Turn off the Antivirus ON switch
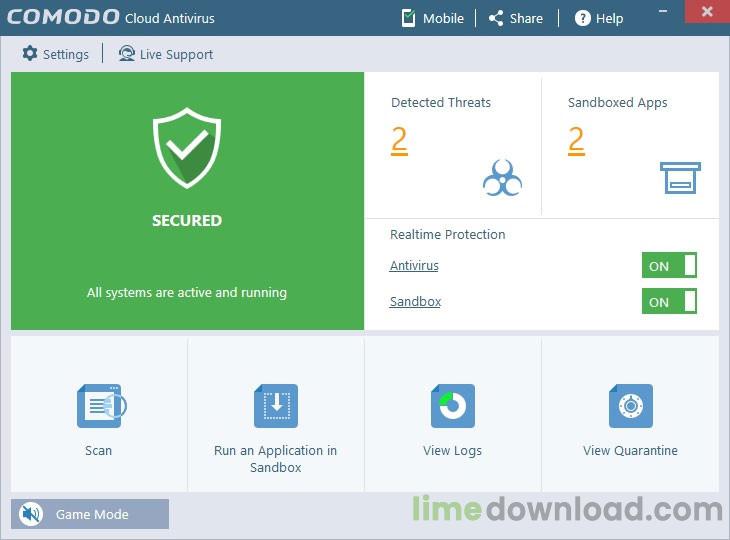 [x=669, y=265]
